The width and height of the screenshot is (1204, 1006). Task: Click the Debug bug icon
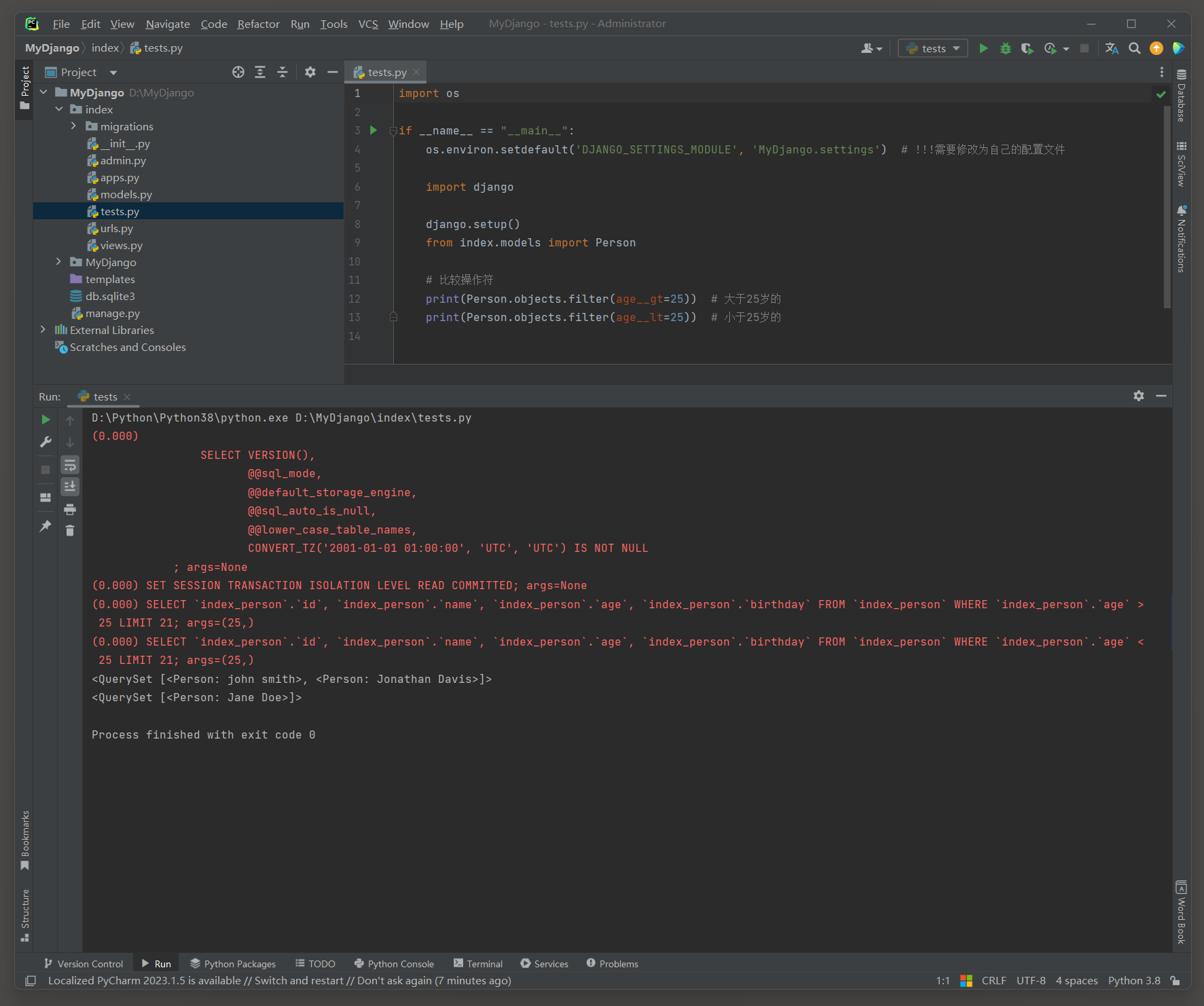tap(1006, 48)
